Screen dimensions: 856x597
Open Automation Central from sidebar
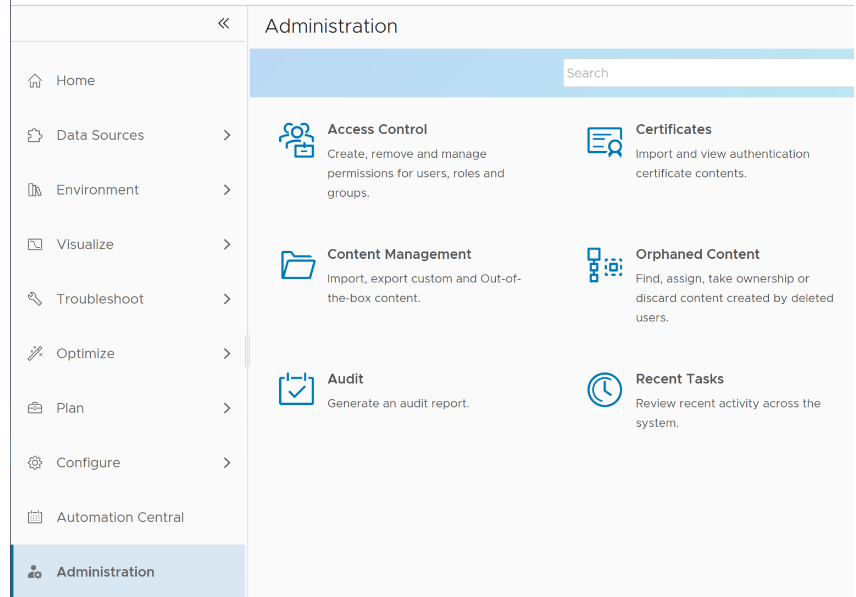coord(120,517)
